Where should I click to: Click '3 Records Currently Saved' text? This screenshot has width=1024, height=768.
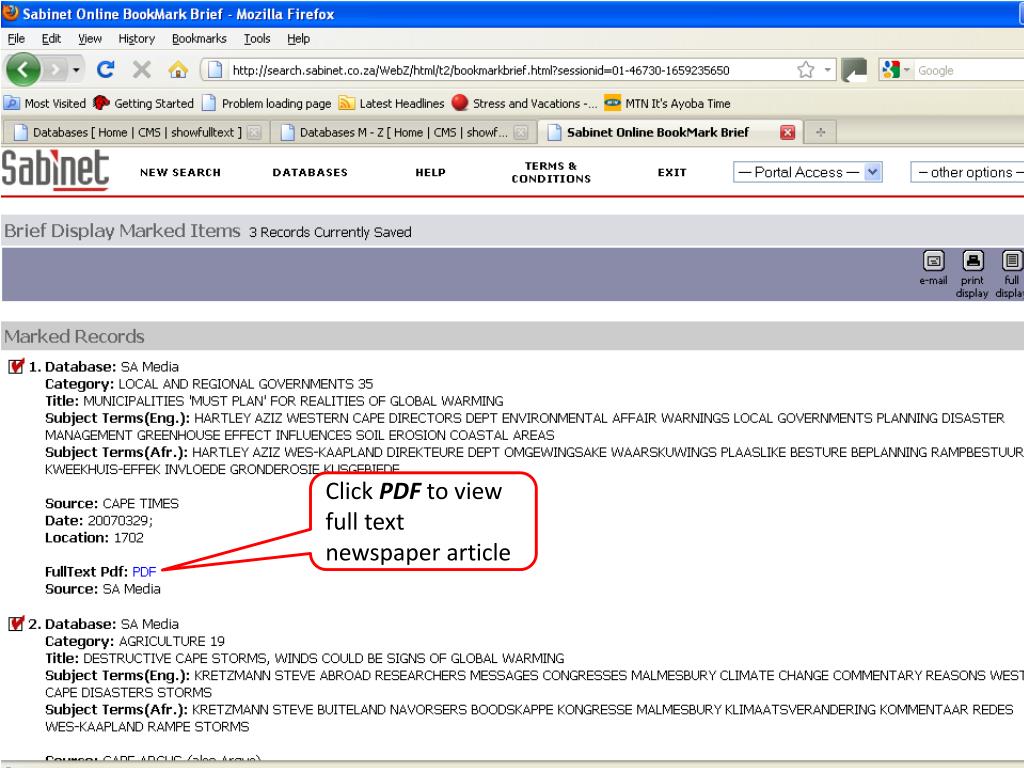click(x=330, y=232)
